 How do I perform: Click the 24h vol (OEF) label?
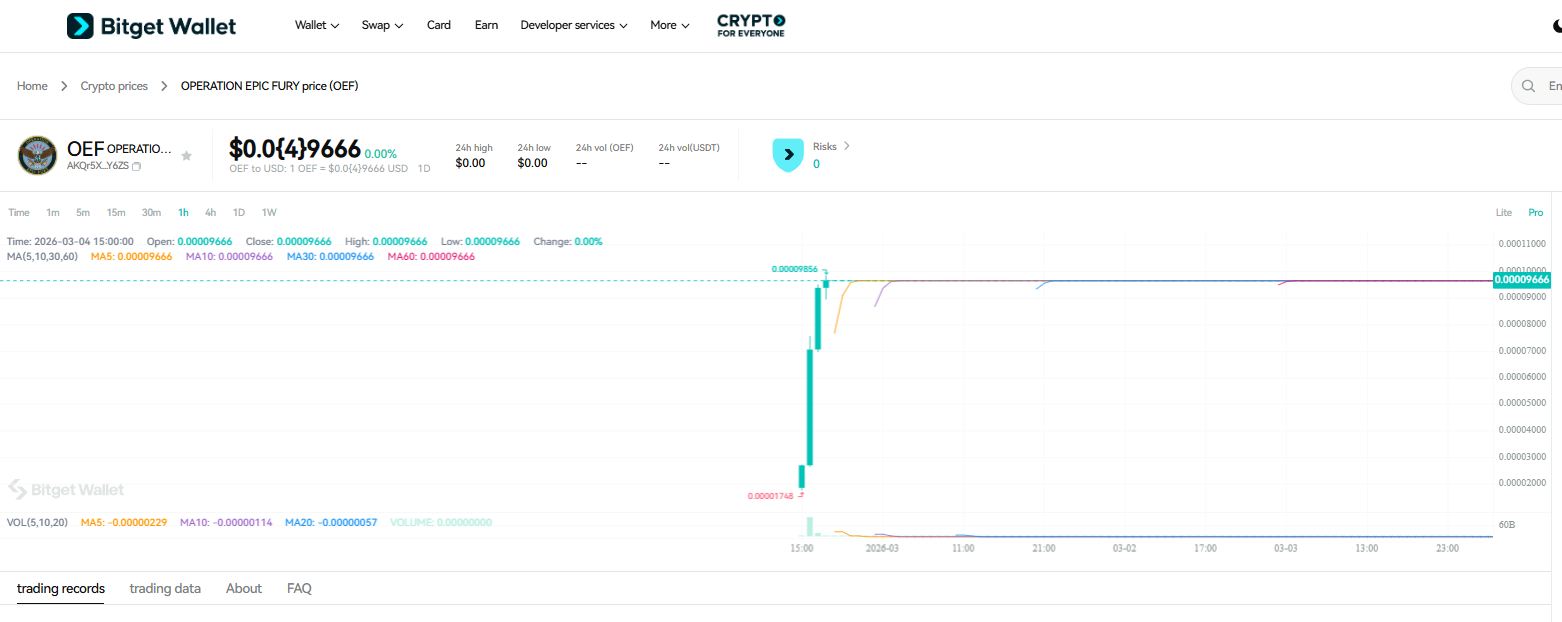click(604, 148)
